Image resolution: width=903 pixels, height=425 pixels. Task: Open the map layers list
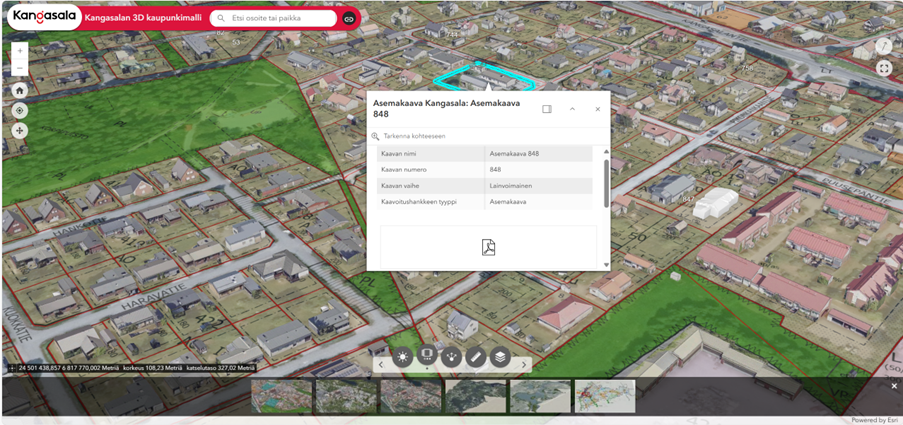pos(500,356)
